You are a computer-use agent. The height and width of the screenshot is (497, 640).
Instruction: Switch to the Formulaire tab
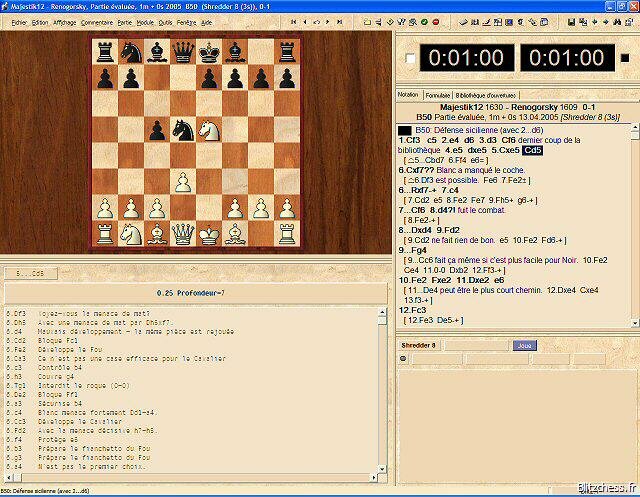[x=437, y=94]
